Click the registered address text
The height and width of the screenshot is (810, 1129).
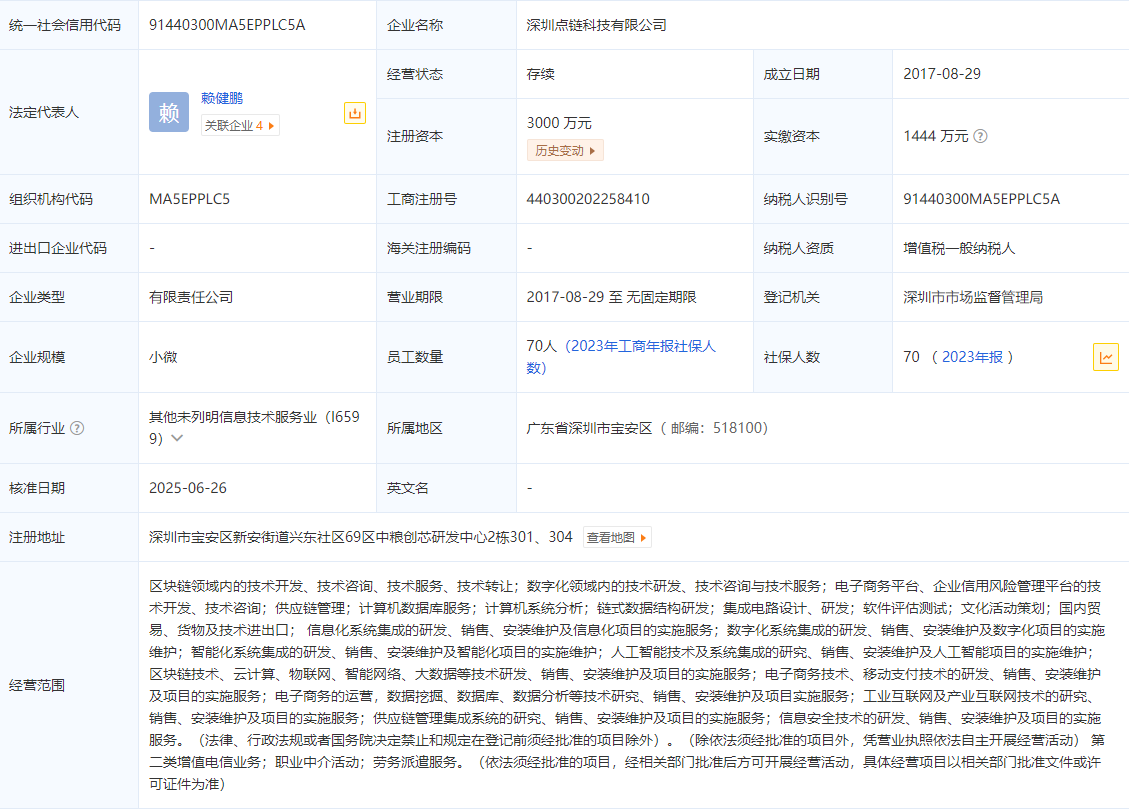360,537
